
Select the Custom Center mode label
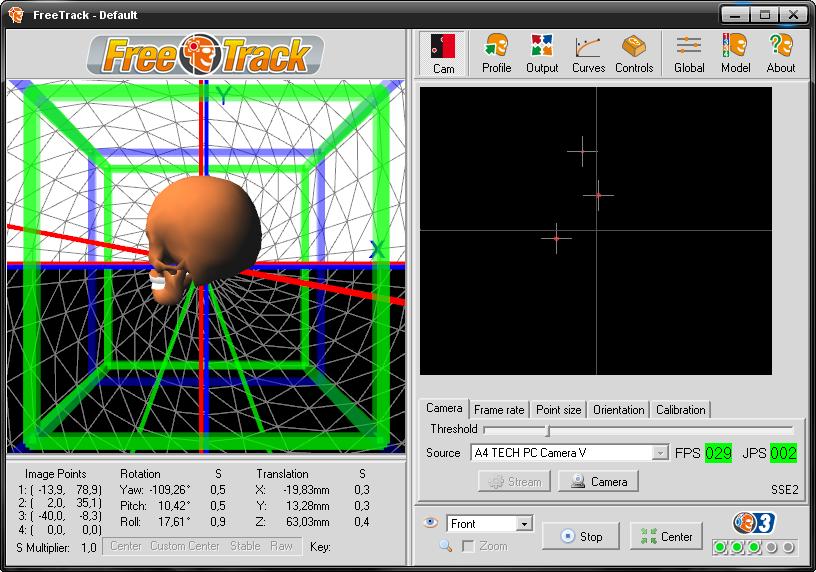[185, 546]
